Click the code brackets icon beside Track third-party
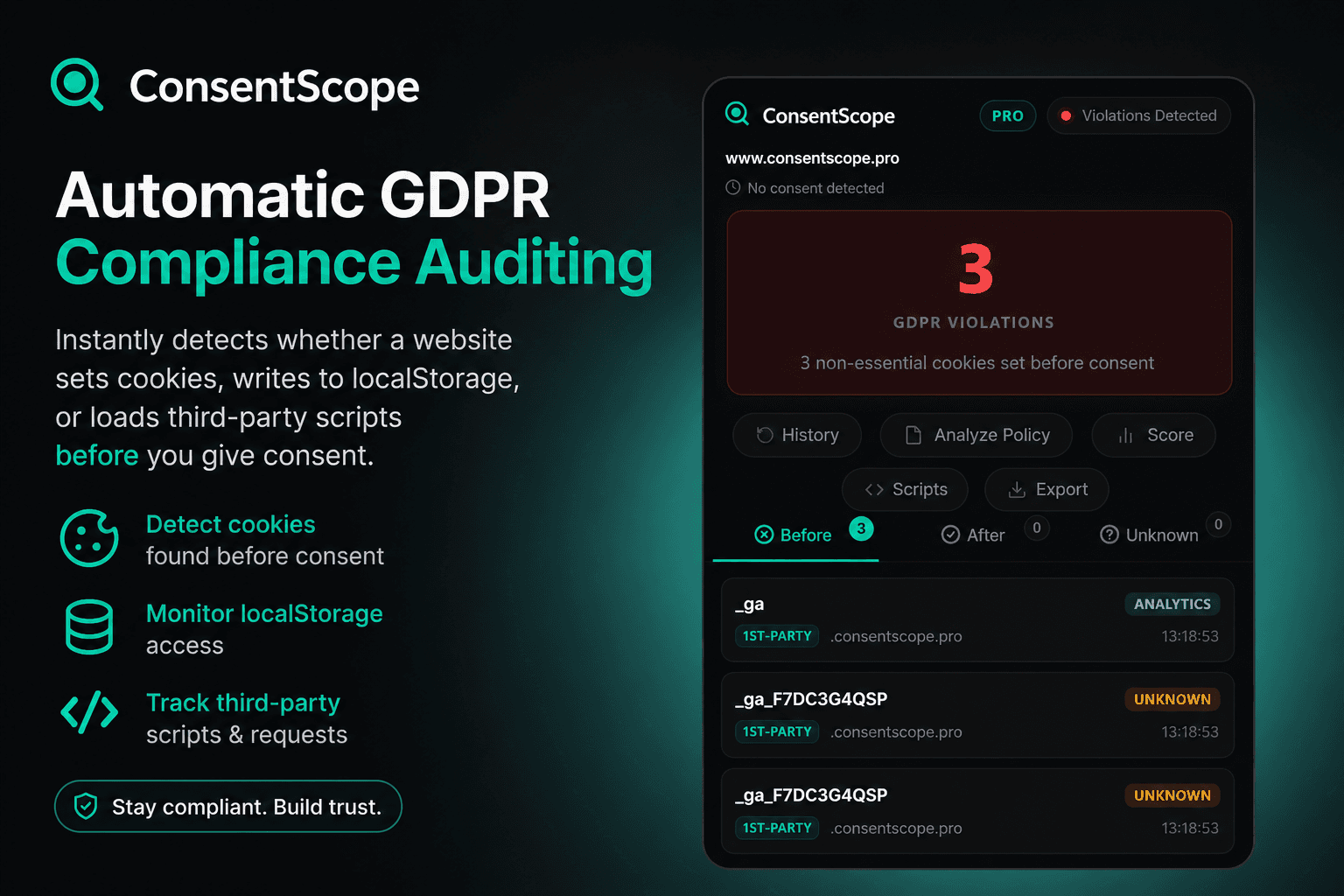Viewport: 1344px width, 896px height. click(x=89, y=711)
